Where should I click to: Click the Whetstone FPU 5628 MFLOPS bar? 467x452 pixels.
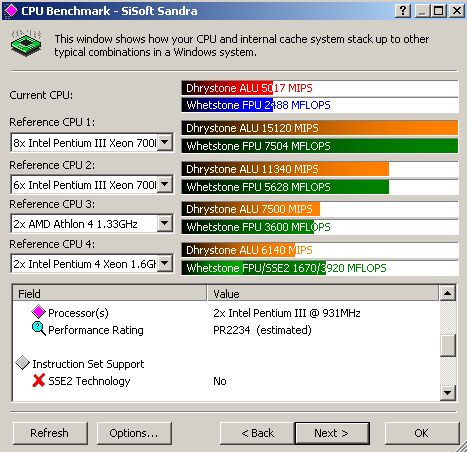coord(320,187)
